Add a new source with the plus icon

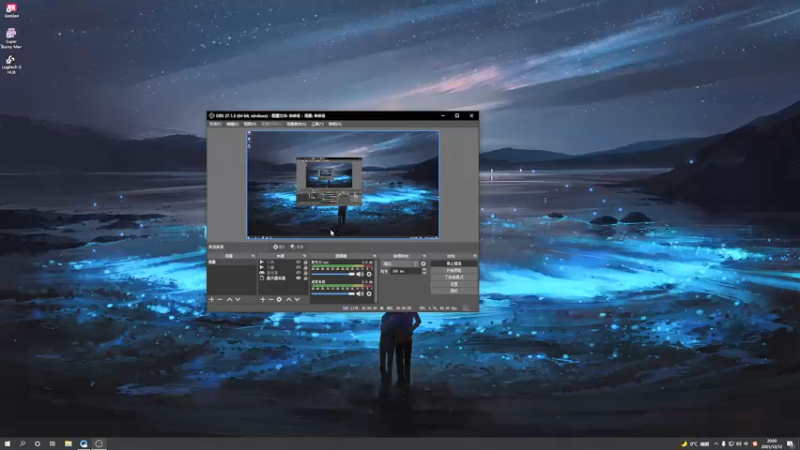click(263, 299)
